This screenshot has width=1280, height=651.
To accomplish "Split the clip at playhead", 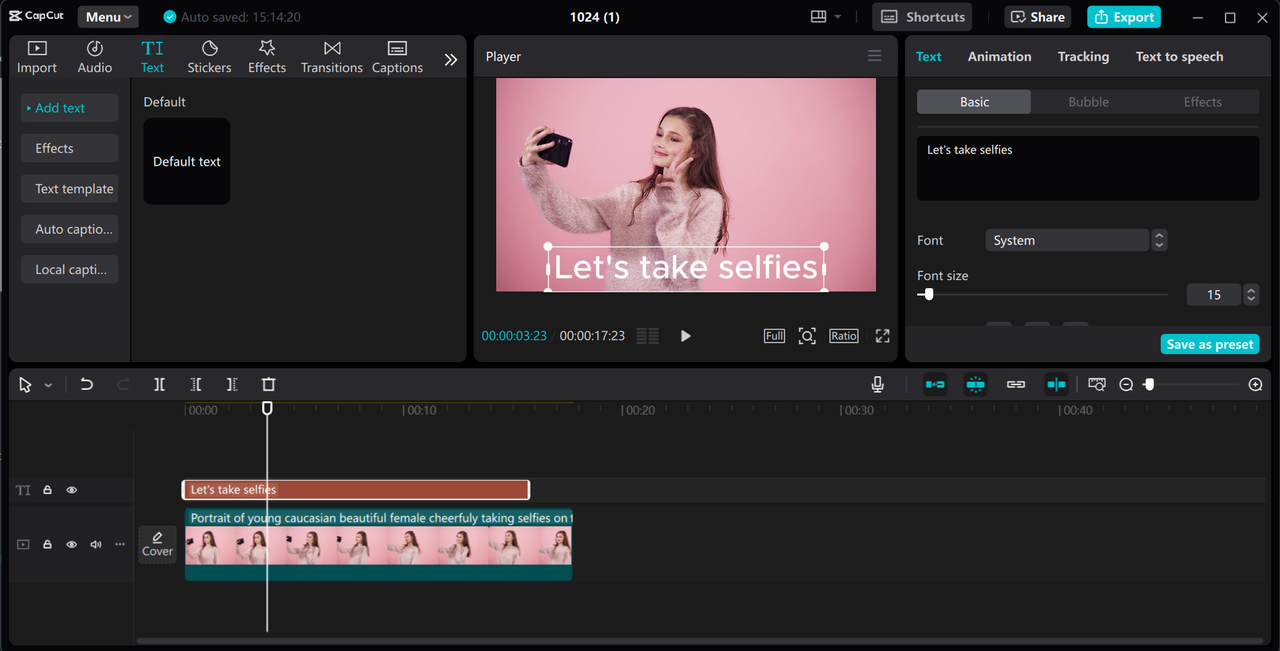I will pos(159,384).
